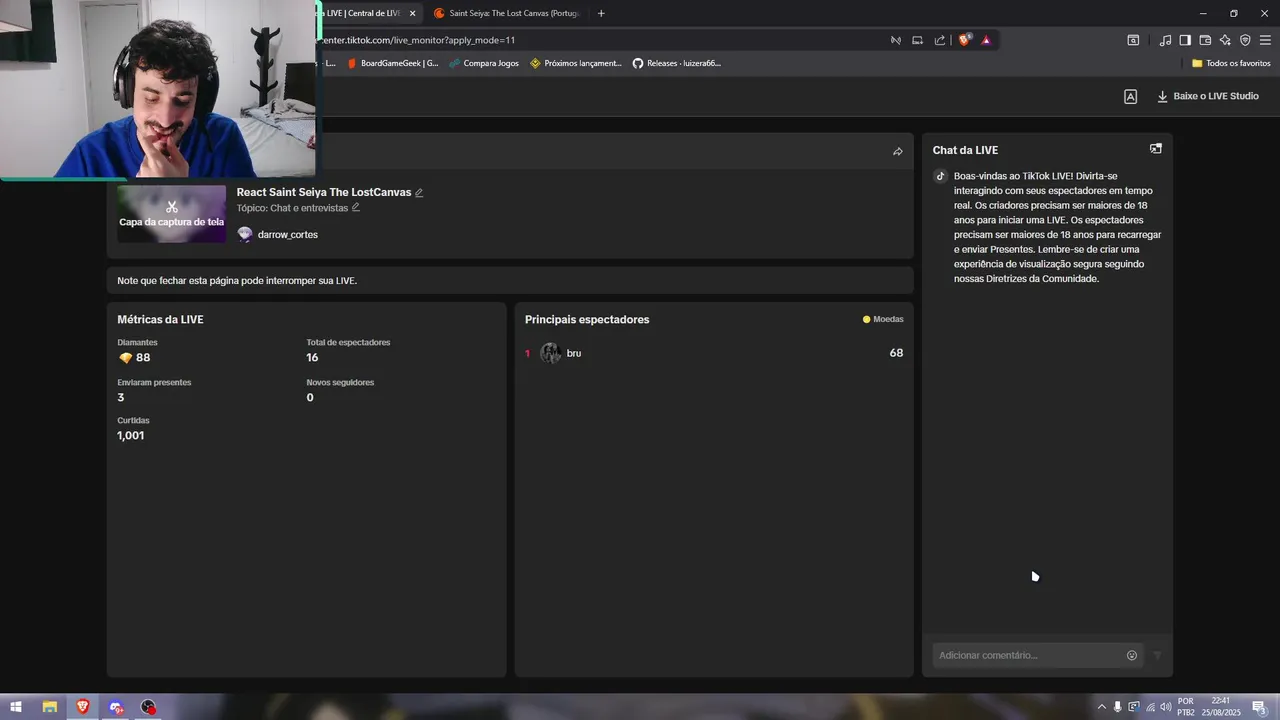Switch to the 'Saint Seiya: The Lost Canvas' tab
The height and width of the screenshot is (720, 1280).
[x=507, y=13]
